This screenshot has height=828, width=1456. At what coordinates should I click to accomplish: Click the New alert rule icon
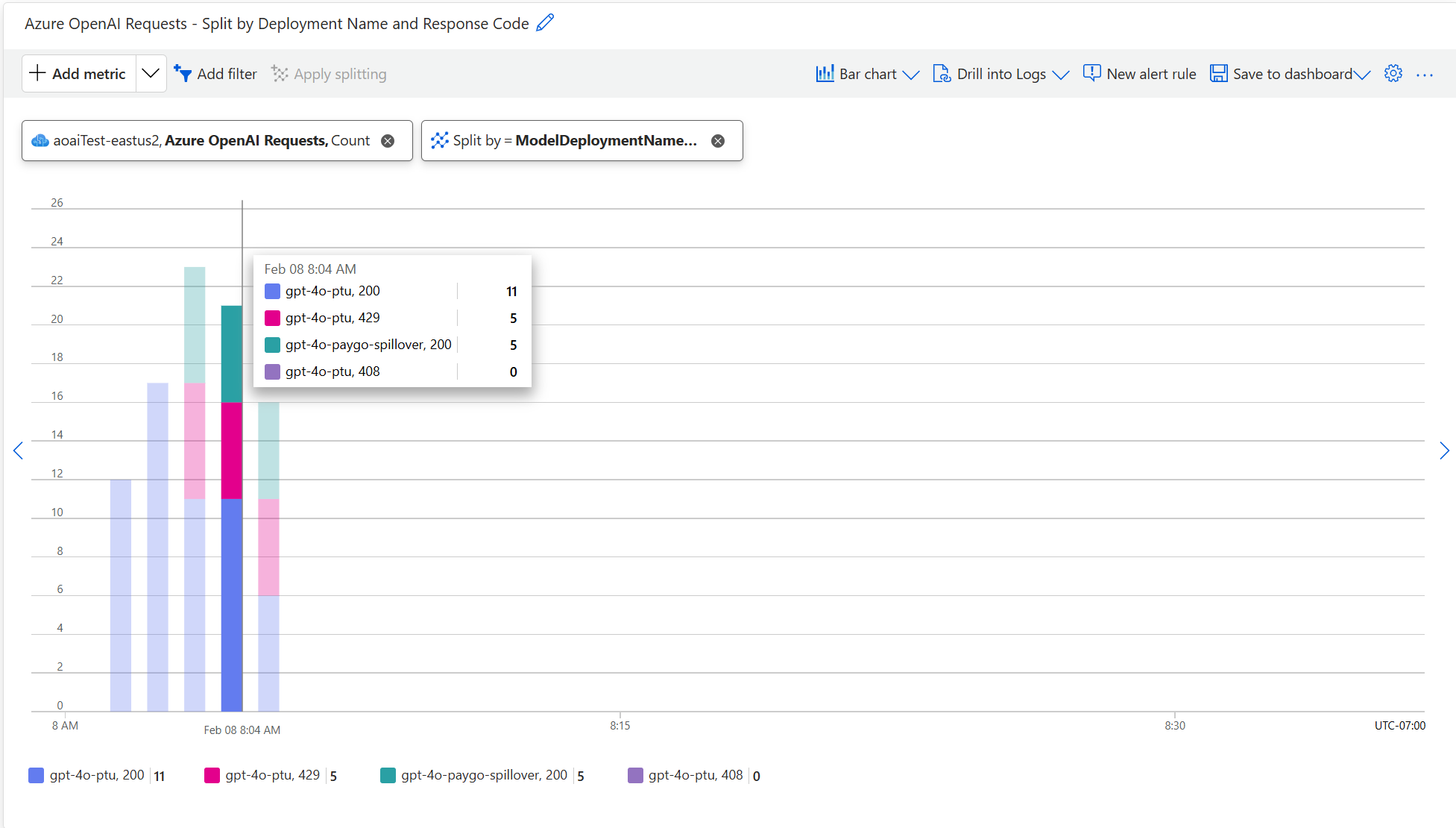(1091, 72)
